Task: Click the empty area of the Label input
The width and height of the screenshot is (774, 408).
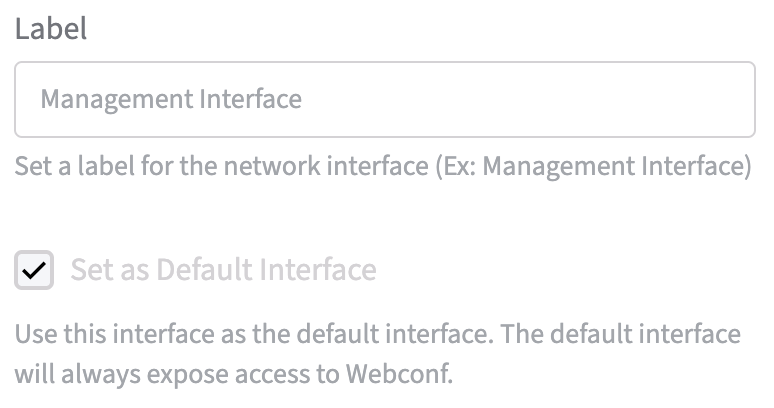Action: click(x=530, y=100)
